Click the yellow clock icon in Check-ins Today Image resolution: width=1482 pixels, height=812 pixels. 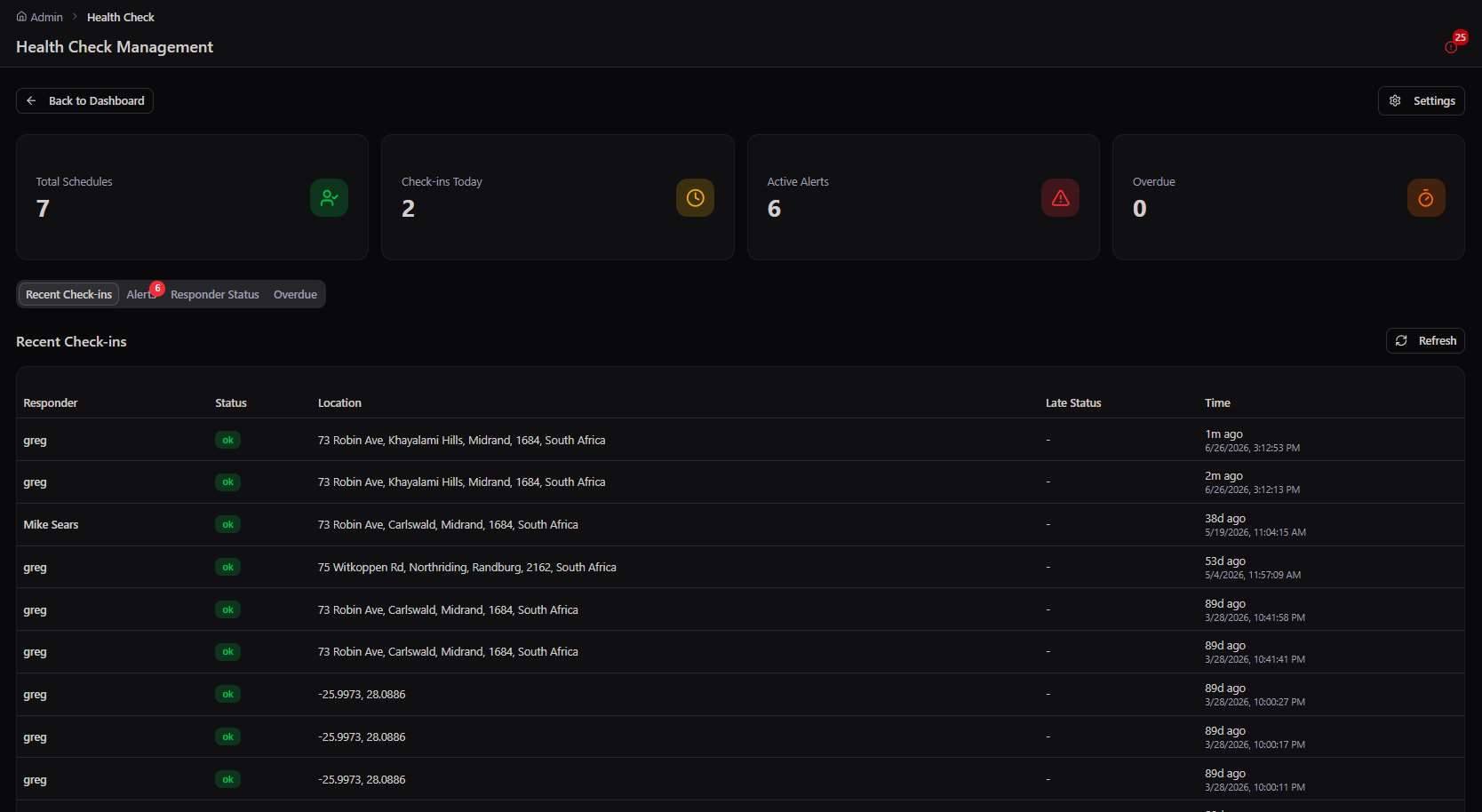click(695, 197)
